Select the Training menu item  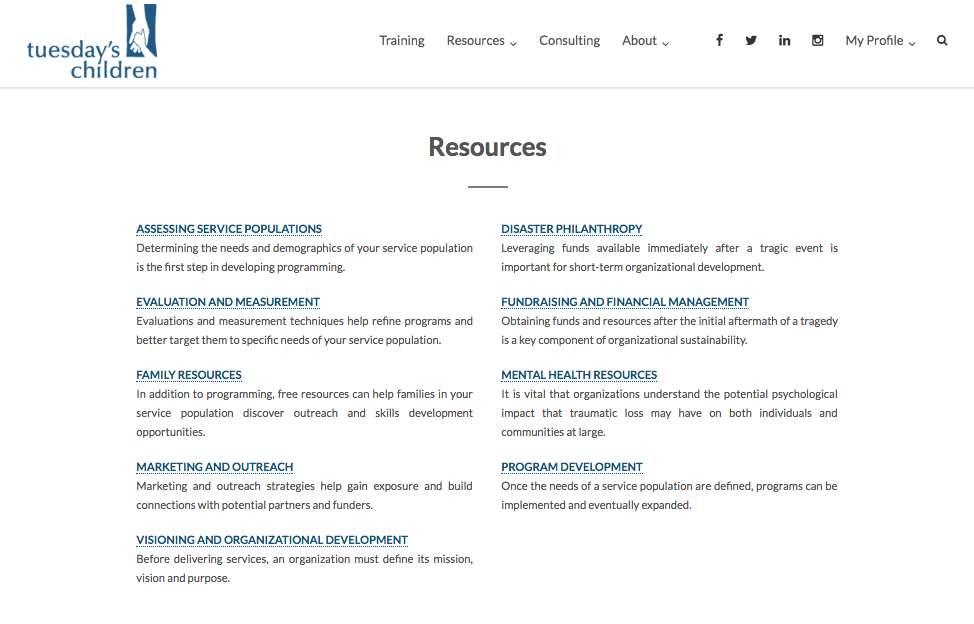401,41
